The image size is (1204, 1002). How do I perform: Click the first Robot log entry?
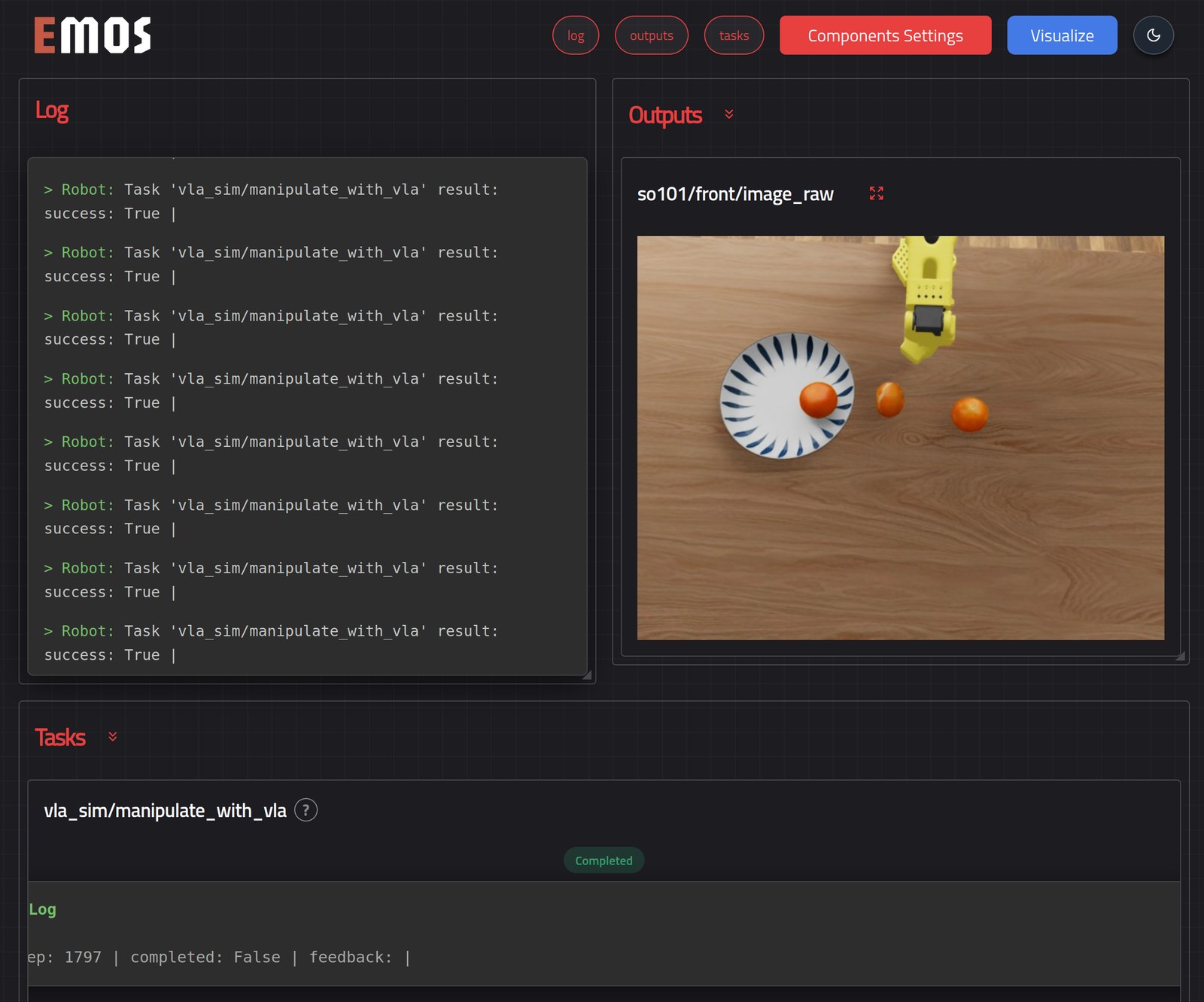pos(272,202)
